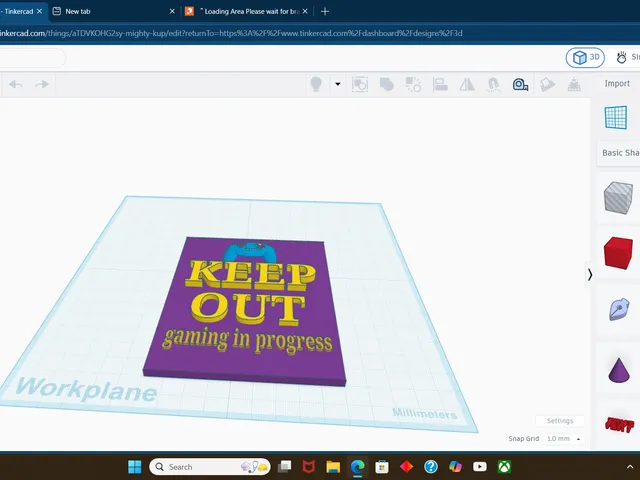The image size is (640, 480).
Task: Select the blue game controller shape
Action: 249,252
